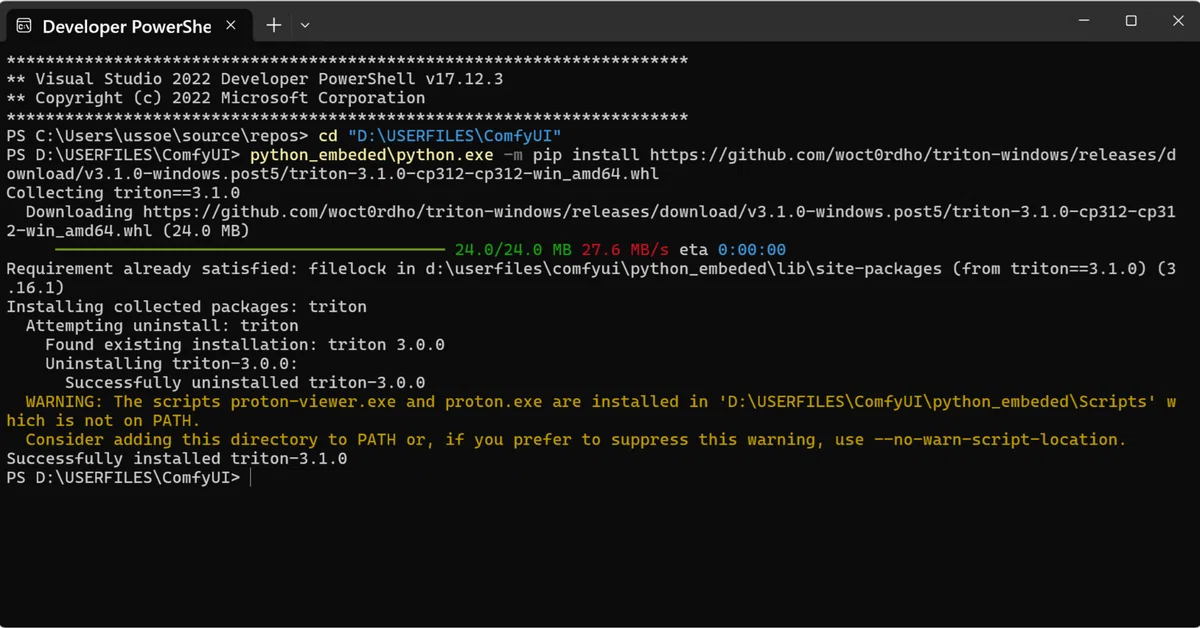The image size is (1200, 628).
Task: Click the words 'pip install' in the command
Action: [x=586, y=155]
